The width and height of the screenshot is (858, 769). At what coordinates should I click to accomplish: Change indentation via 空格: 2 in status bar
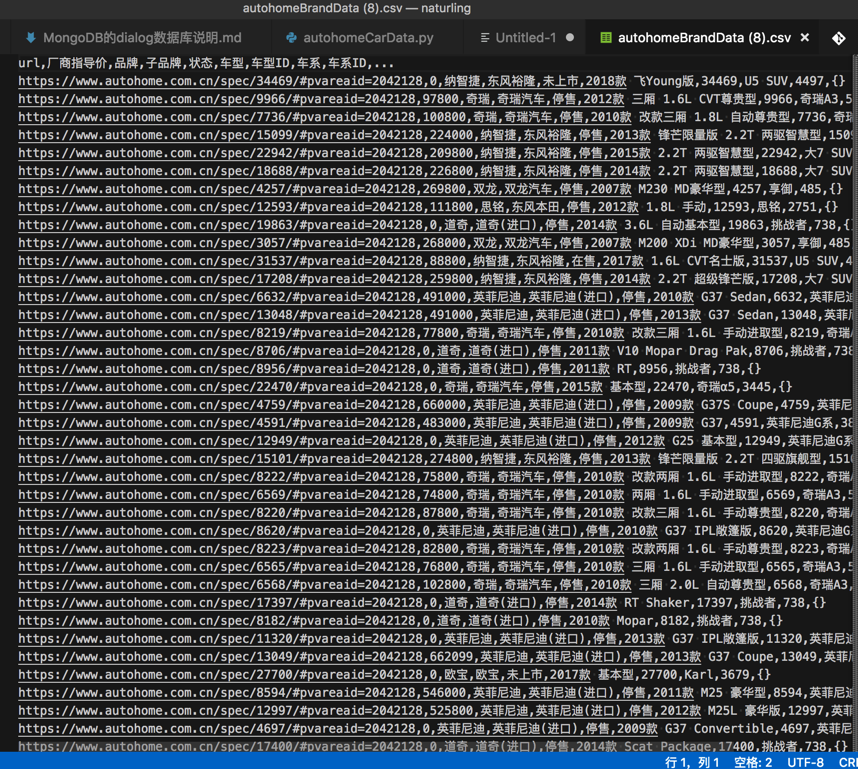(753, 762)
